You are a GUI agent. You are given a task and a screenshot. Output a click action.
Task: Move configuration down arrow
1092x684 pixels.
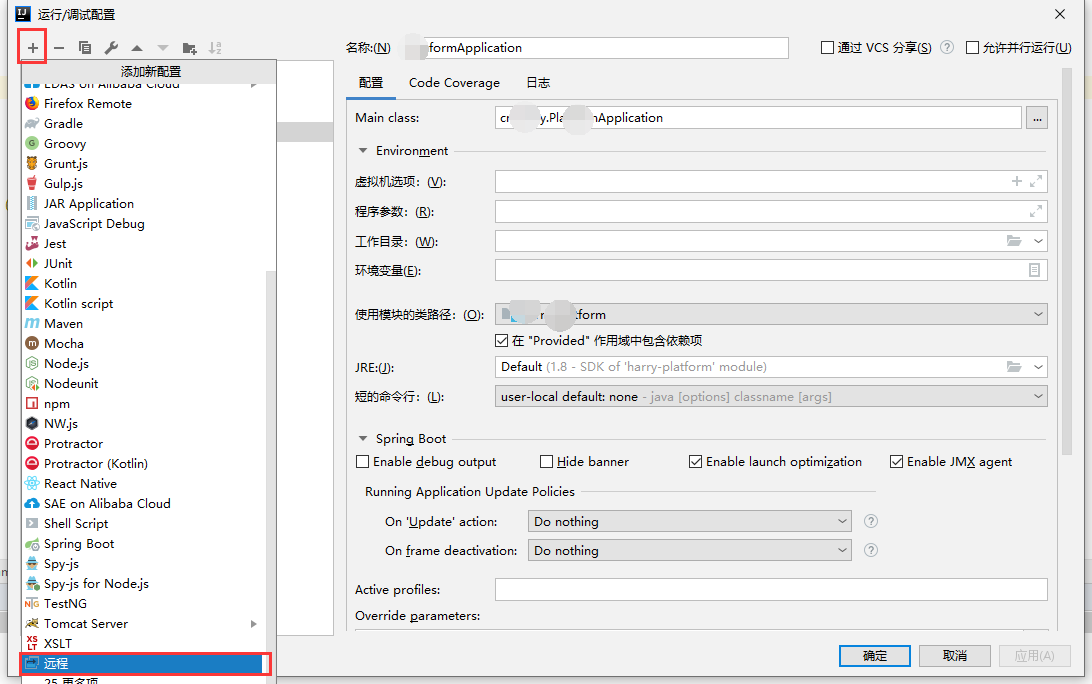(x=163, y=48)
